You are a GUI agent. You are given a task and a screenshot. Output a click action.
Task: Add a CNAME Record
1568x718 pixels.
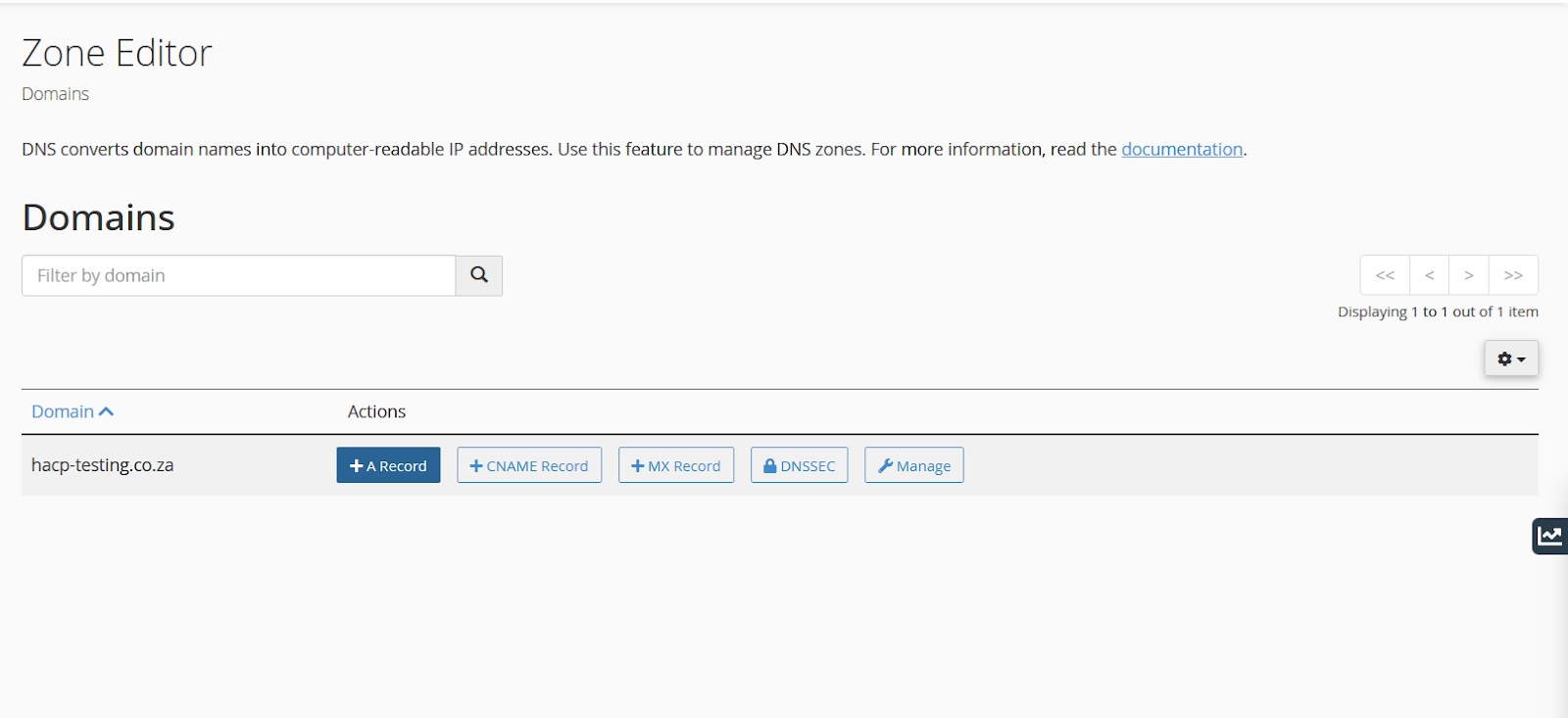pyautogui.click(x=529, y=465)
